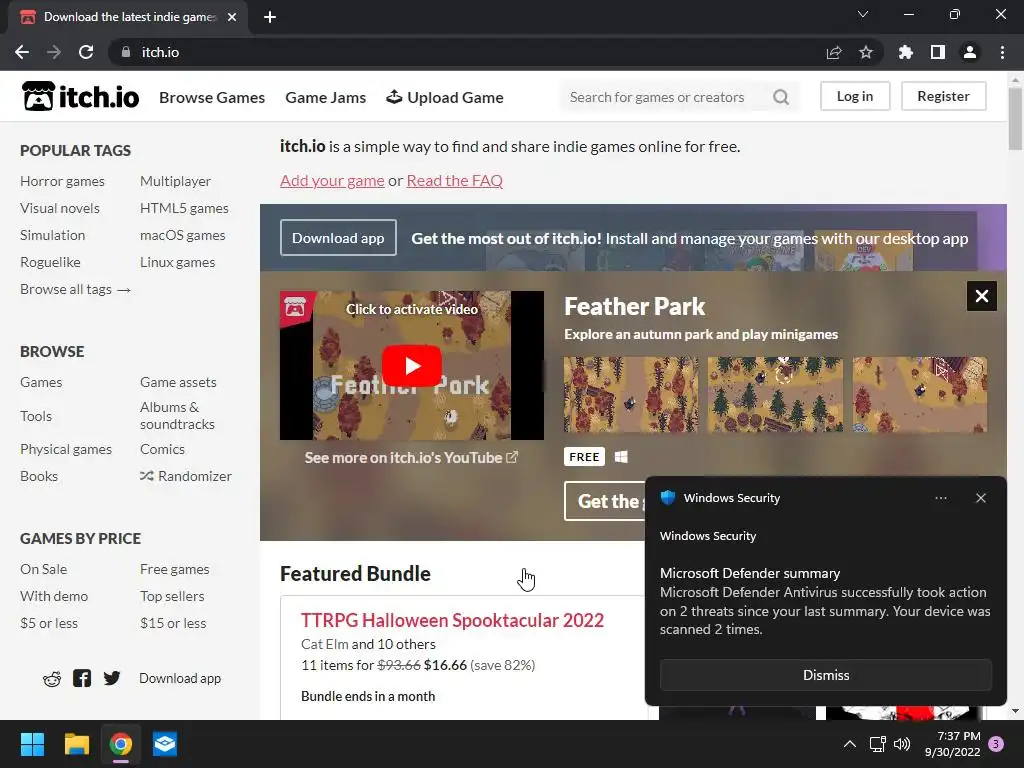Reload the current page

(x=86, y=52)
